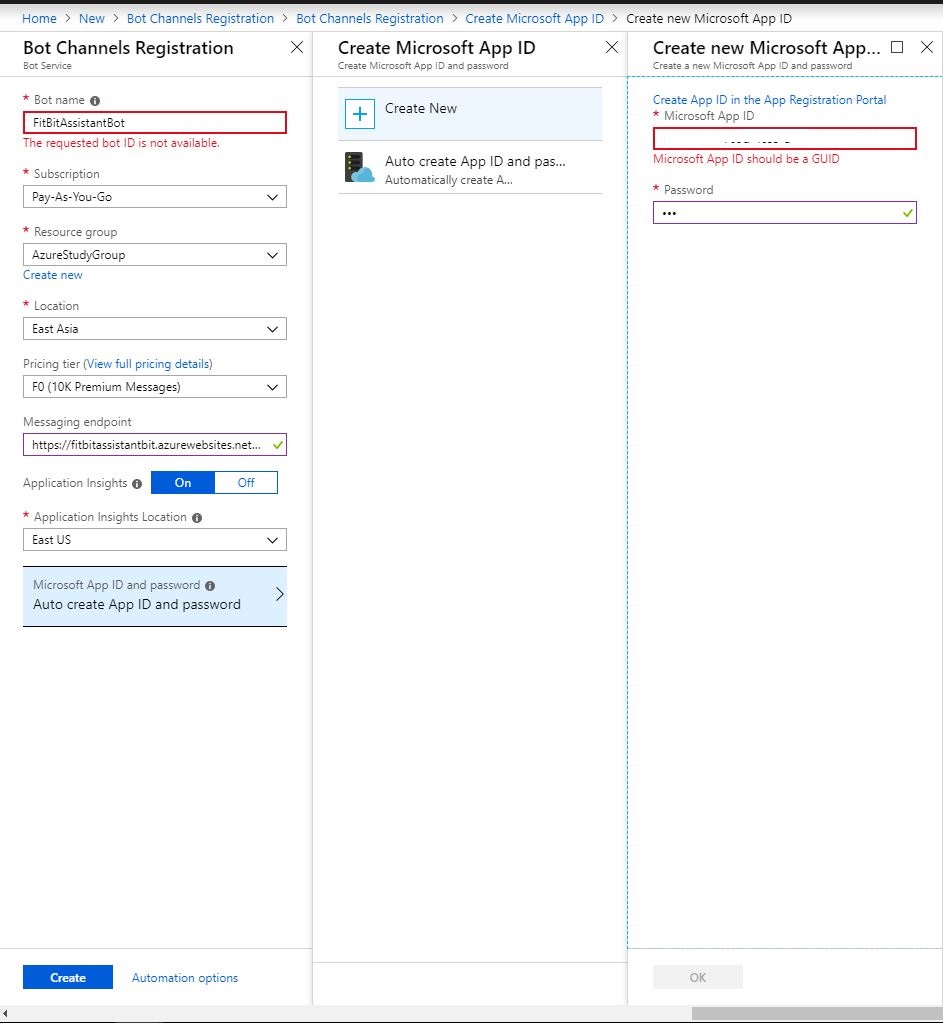
Task: Open the Pricing tier dropdown
Action: pyautogui.click(x=155, y=387)
